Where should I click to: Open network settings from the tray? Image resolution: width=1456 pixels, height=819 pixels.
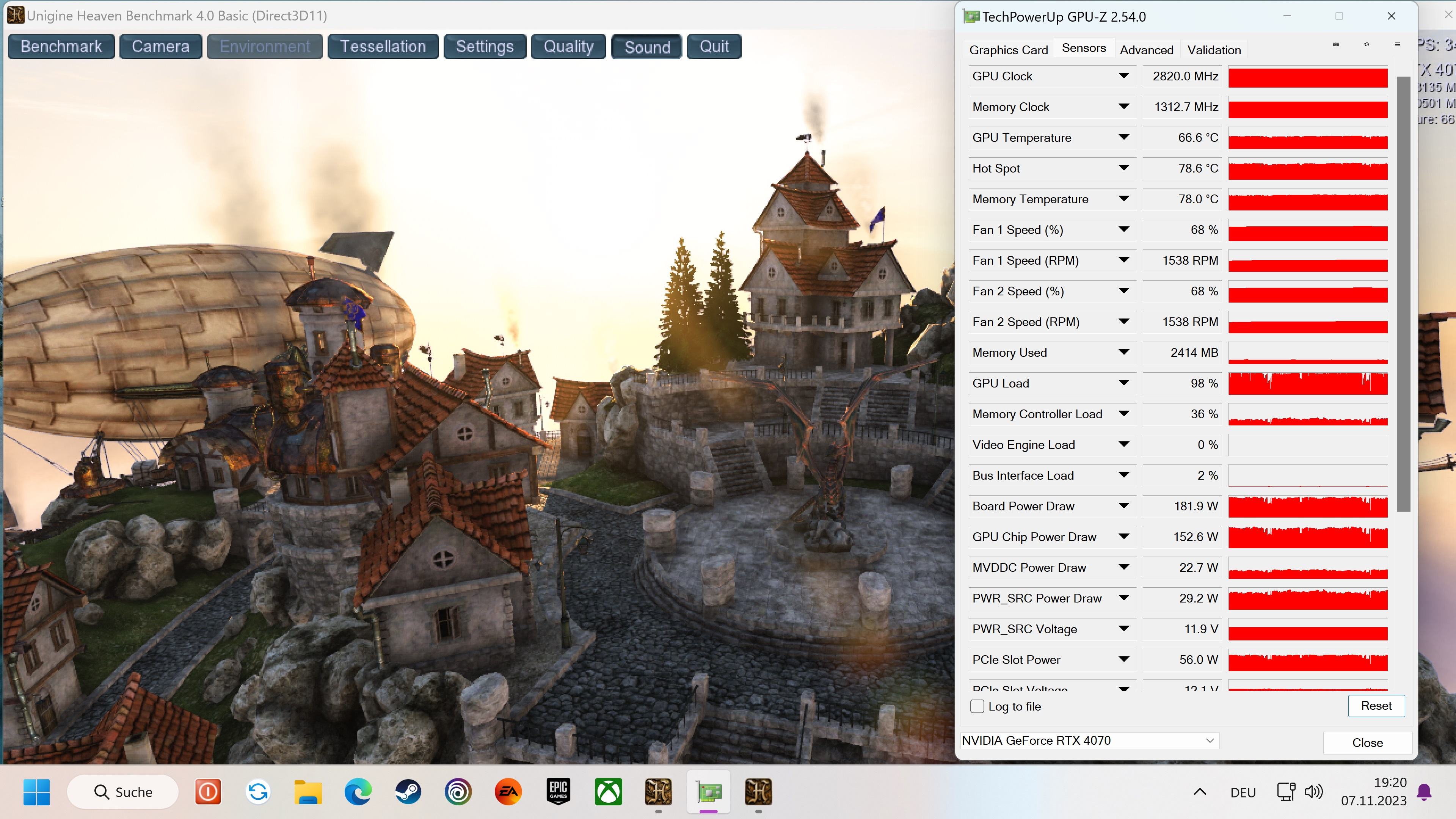point(1286,792)
